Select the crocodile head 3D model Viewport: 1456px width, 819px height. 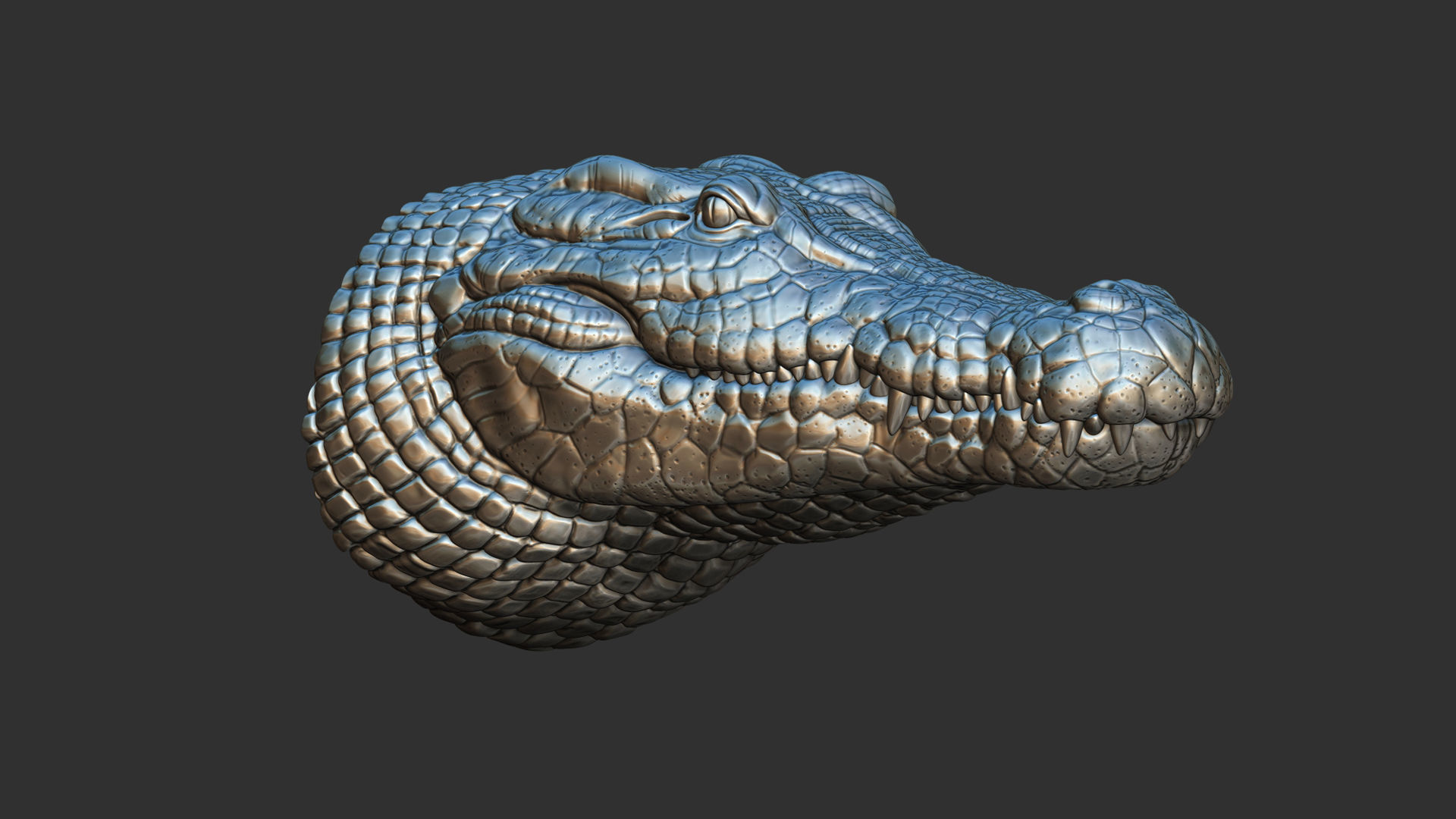coord(766,402)
